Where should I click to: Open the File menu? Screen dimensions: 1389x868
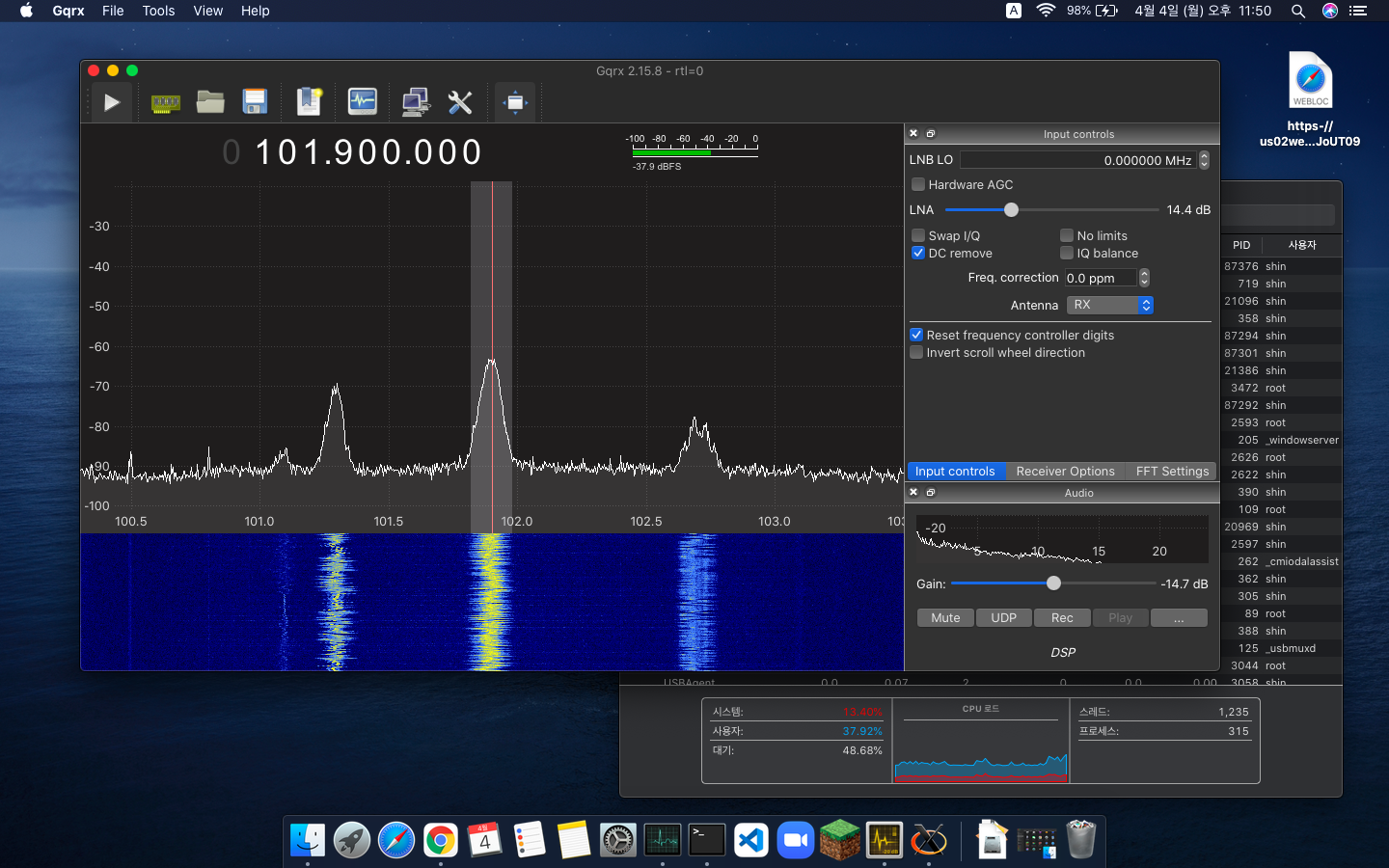coord(113,11)
